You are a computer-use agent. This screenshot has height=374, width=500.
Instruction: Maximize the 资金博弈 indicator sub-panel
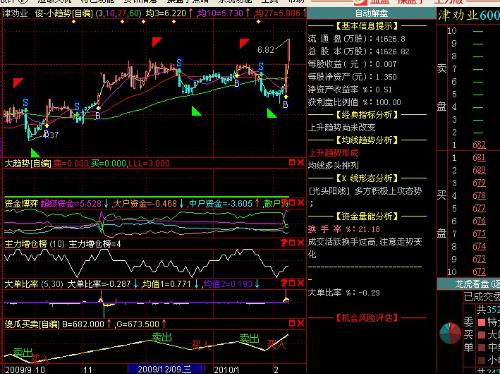coord(292,202)
